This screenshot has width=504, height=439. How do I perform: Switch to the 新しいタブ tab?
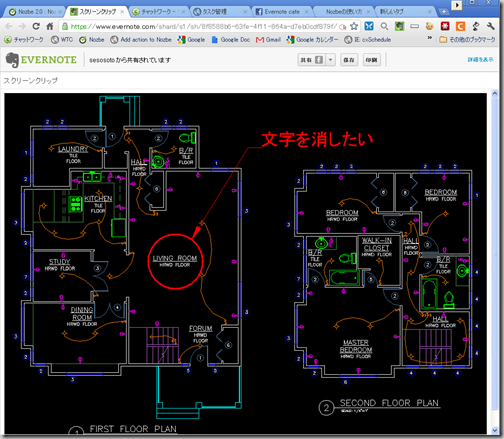click(405, 12)
